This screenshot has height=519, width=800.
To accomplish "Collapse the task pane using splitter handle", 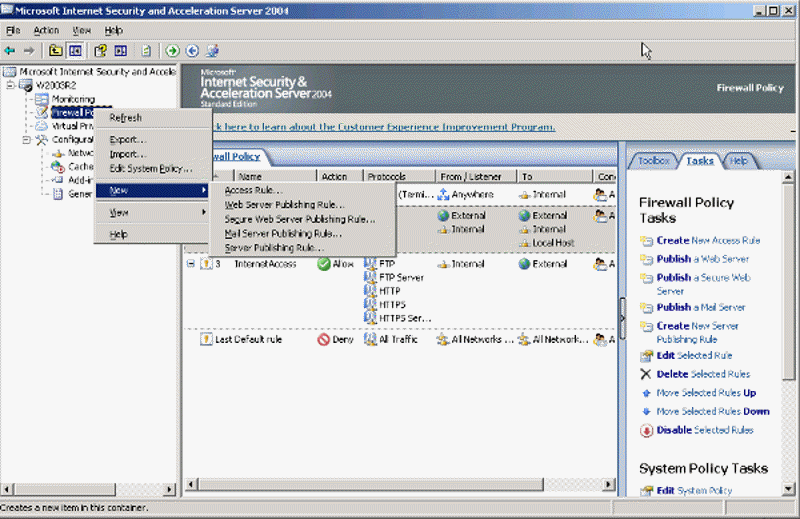I will (622, 318).
